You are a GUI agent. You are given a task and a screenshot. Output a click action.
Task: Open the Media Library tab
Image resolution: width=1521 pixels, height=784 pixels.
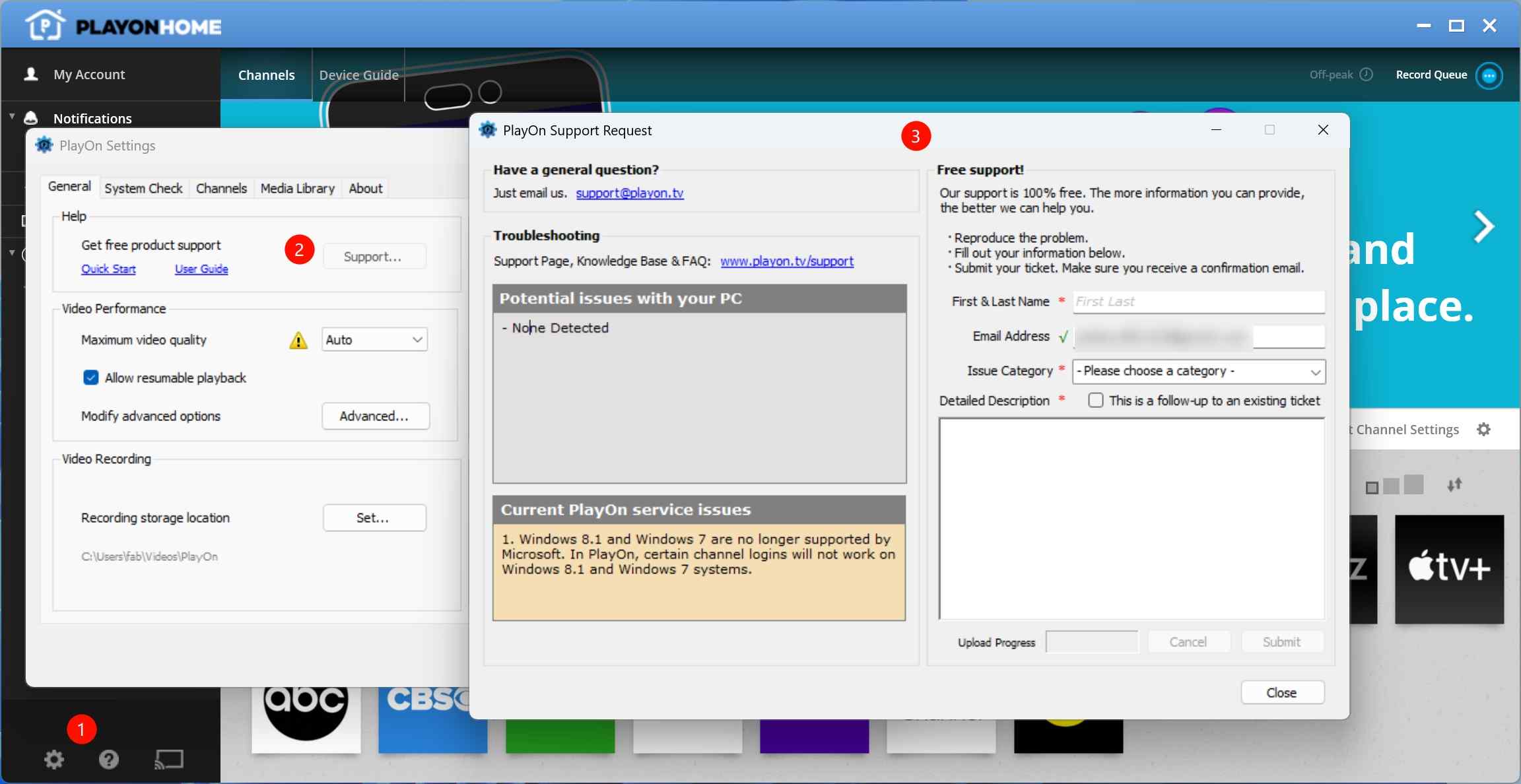297,188
